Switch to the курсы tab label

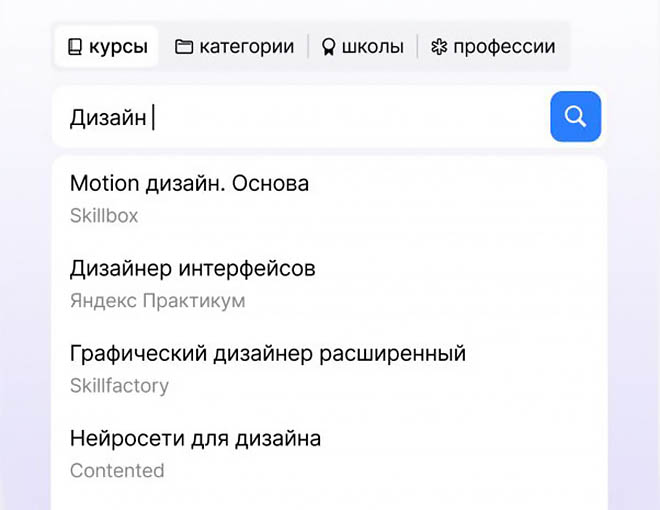[x=118, y=47]
